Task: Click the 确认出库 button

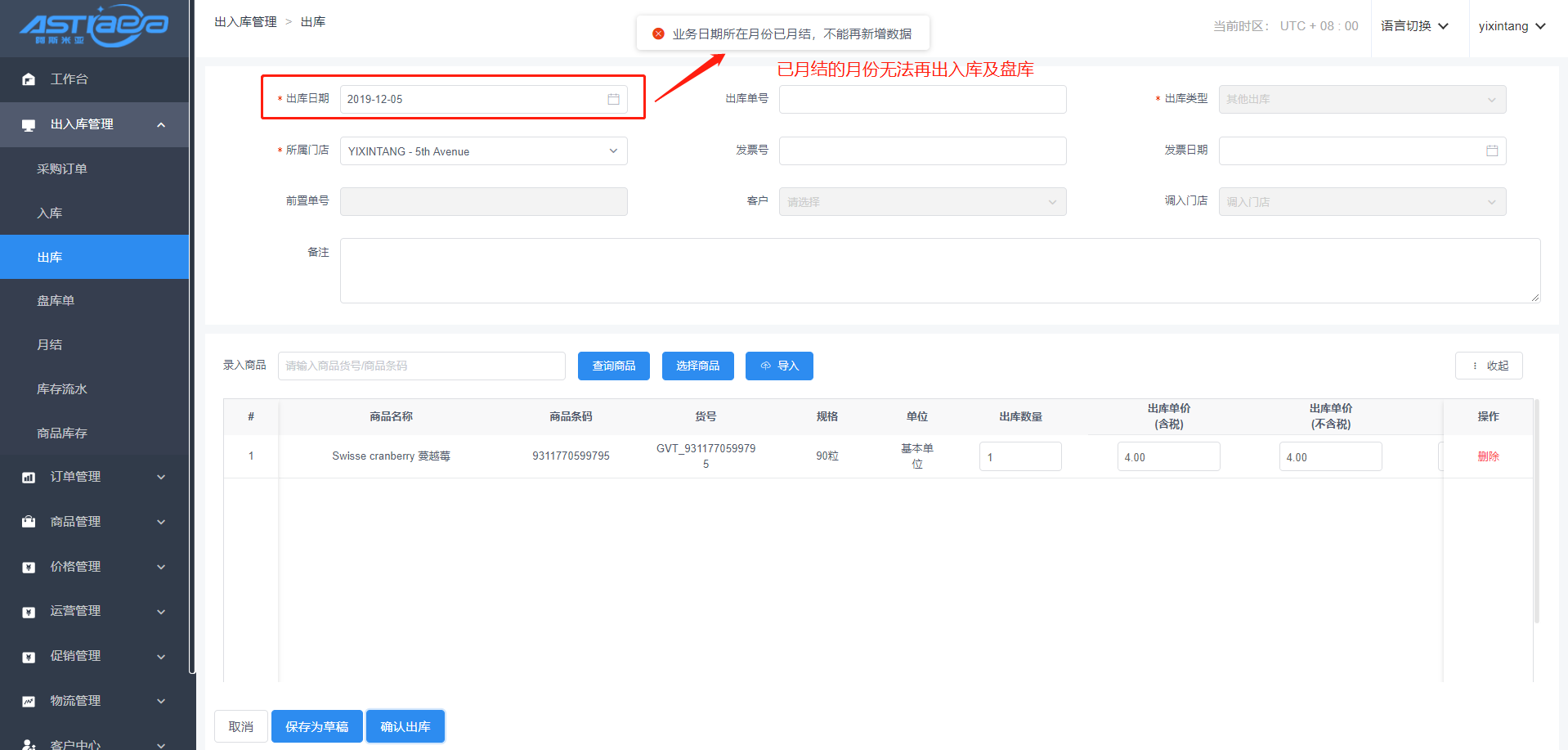Action: (405, 726)
